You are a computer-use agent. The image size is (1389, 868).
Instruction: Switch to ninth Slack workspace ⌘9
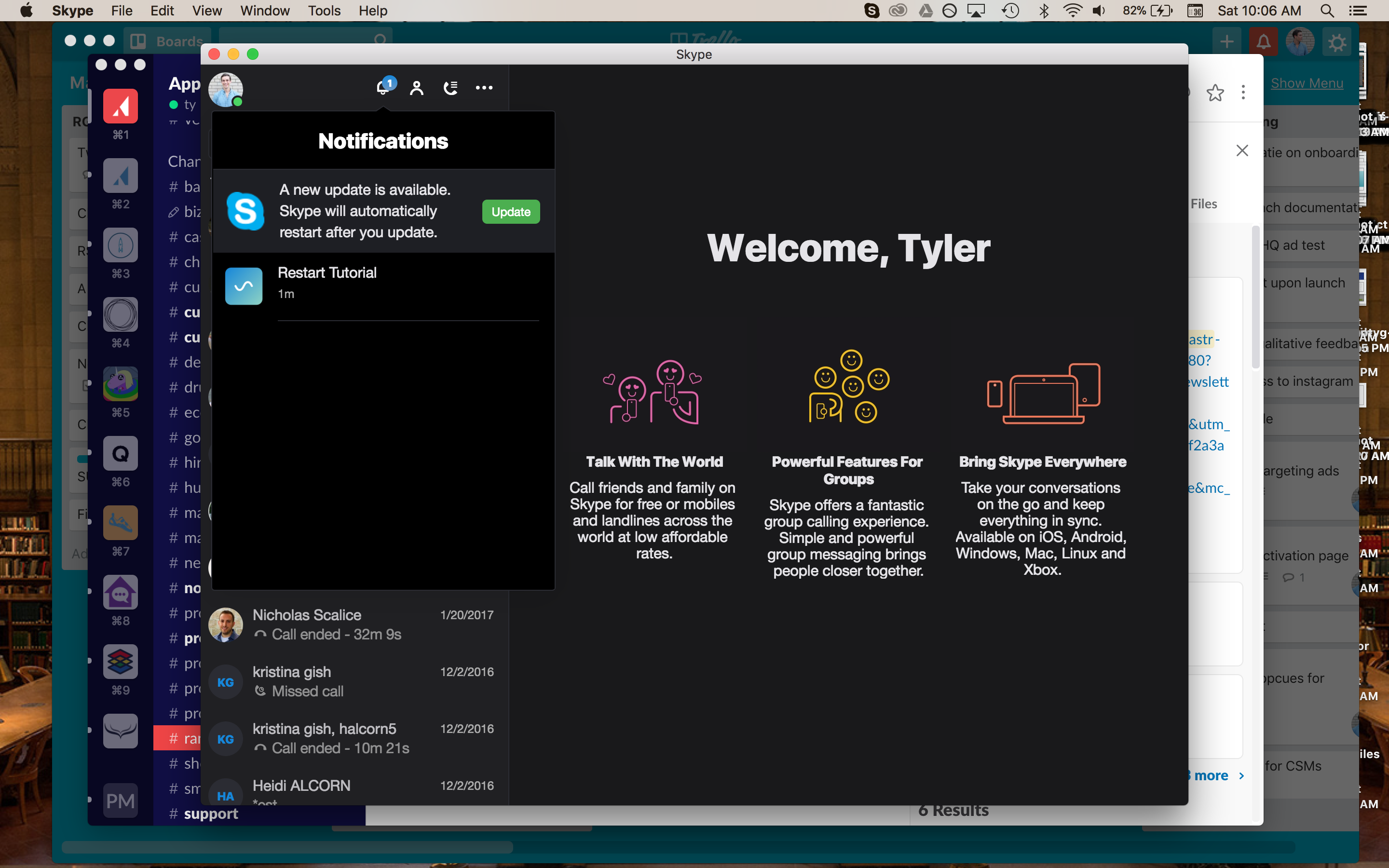click(120, 662)
